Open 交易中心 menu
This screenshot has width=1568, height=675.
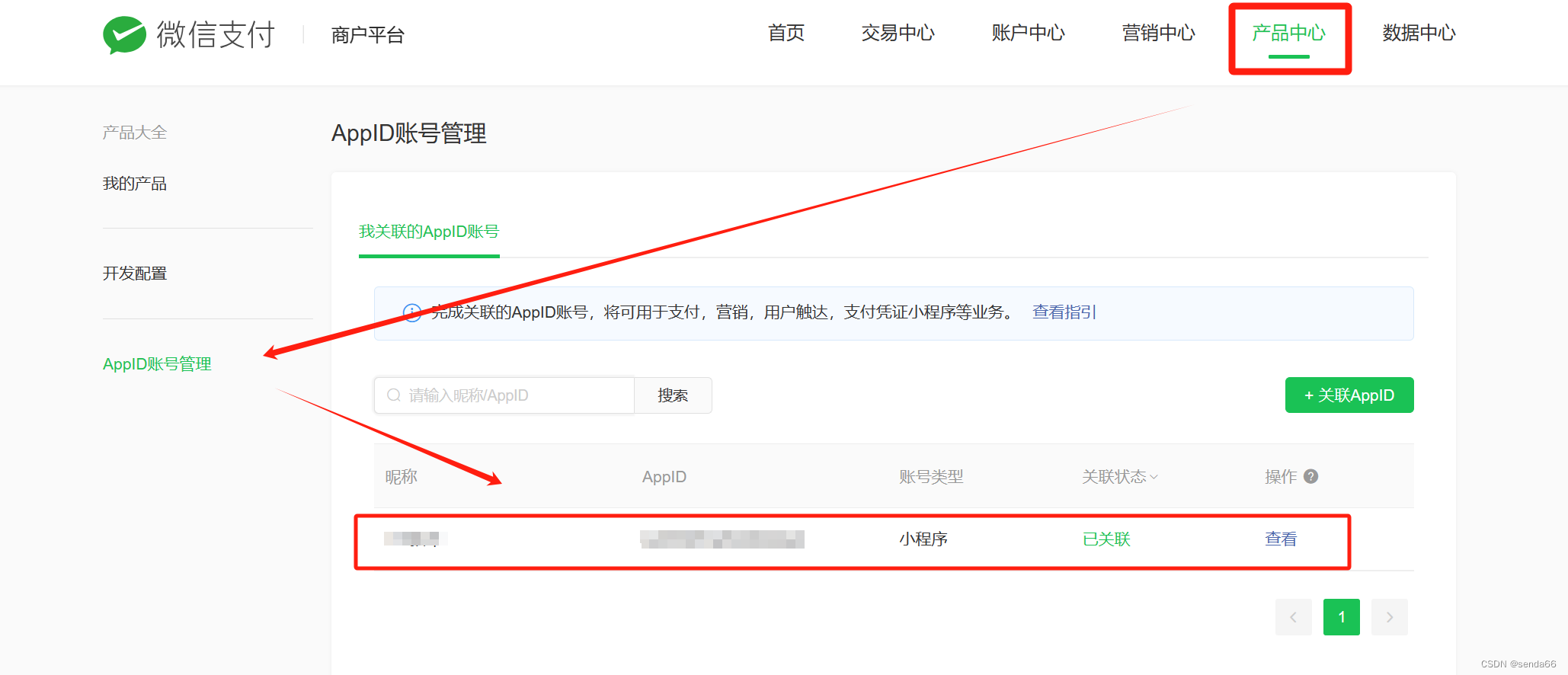[x=898, y=34]
